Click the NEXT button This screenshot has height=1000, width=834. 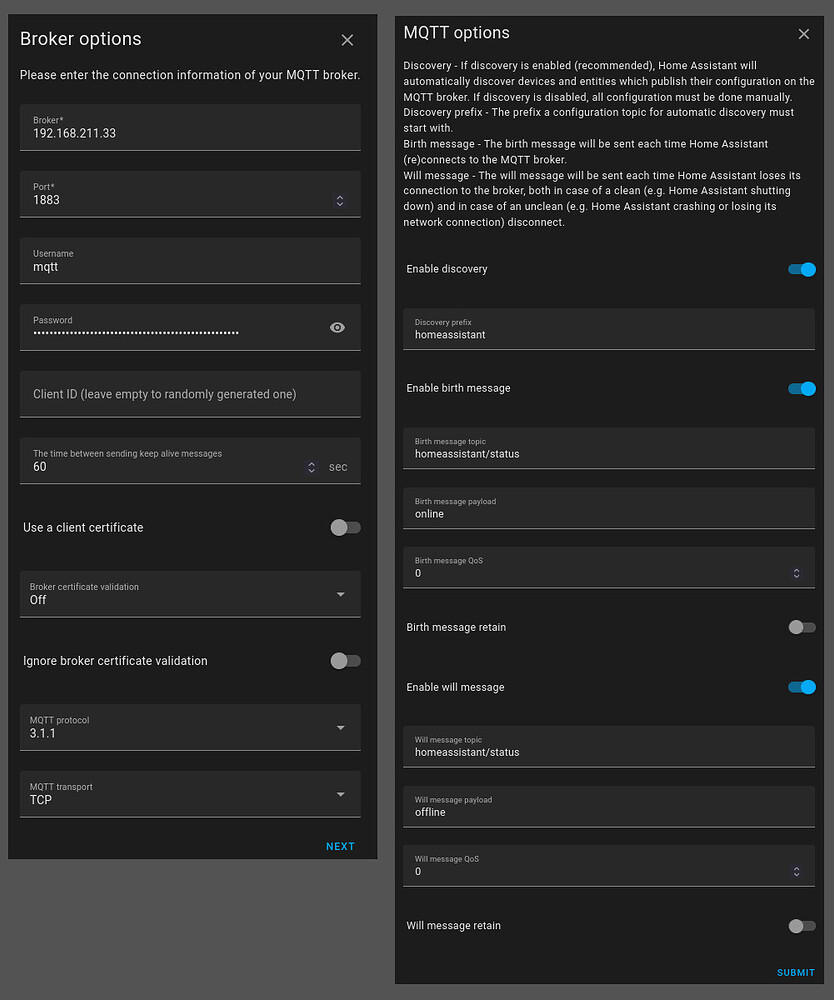coord(340,846)
